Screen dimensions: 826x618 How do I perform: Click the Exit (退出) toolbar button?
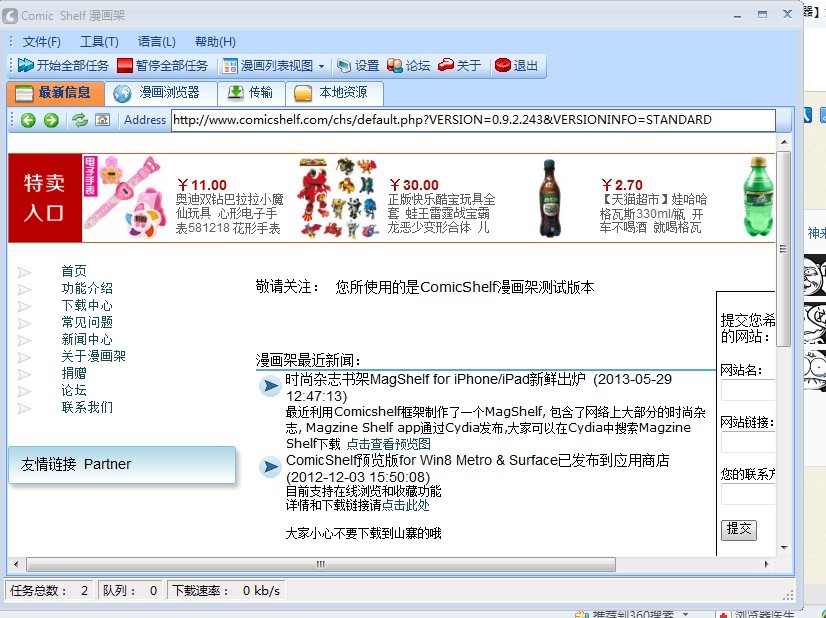pos(517,65)
